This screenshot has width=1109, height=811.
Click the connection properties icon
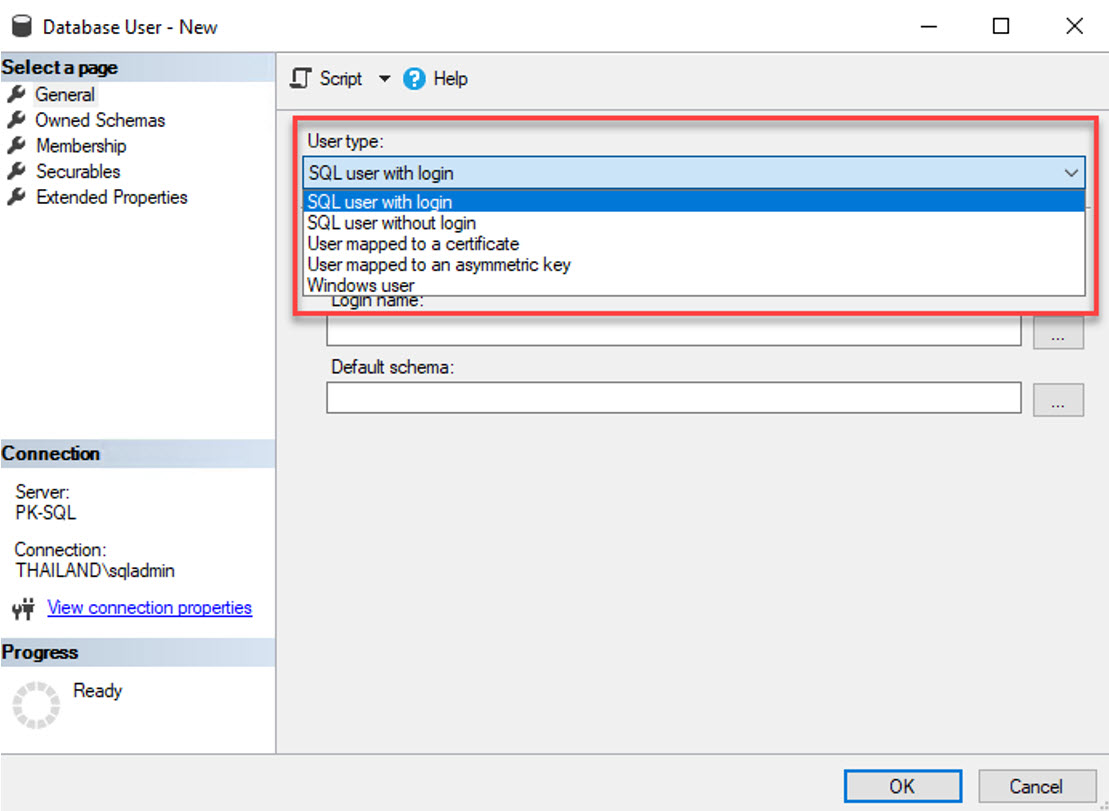coord(22,608)
